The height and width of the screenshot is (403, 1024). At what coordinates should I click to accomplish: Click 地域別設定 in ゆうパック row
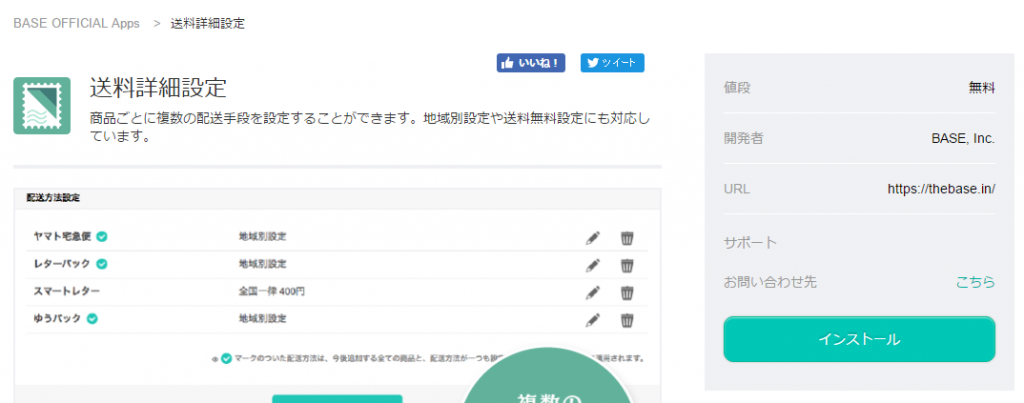(x=263, y=319)
